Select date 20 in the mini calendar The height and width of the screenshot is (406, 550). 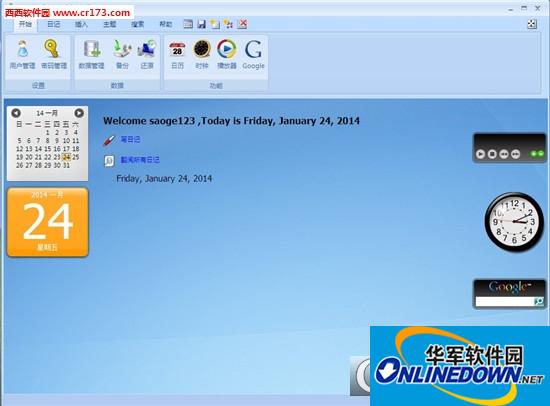(29, 157)
